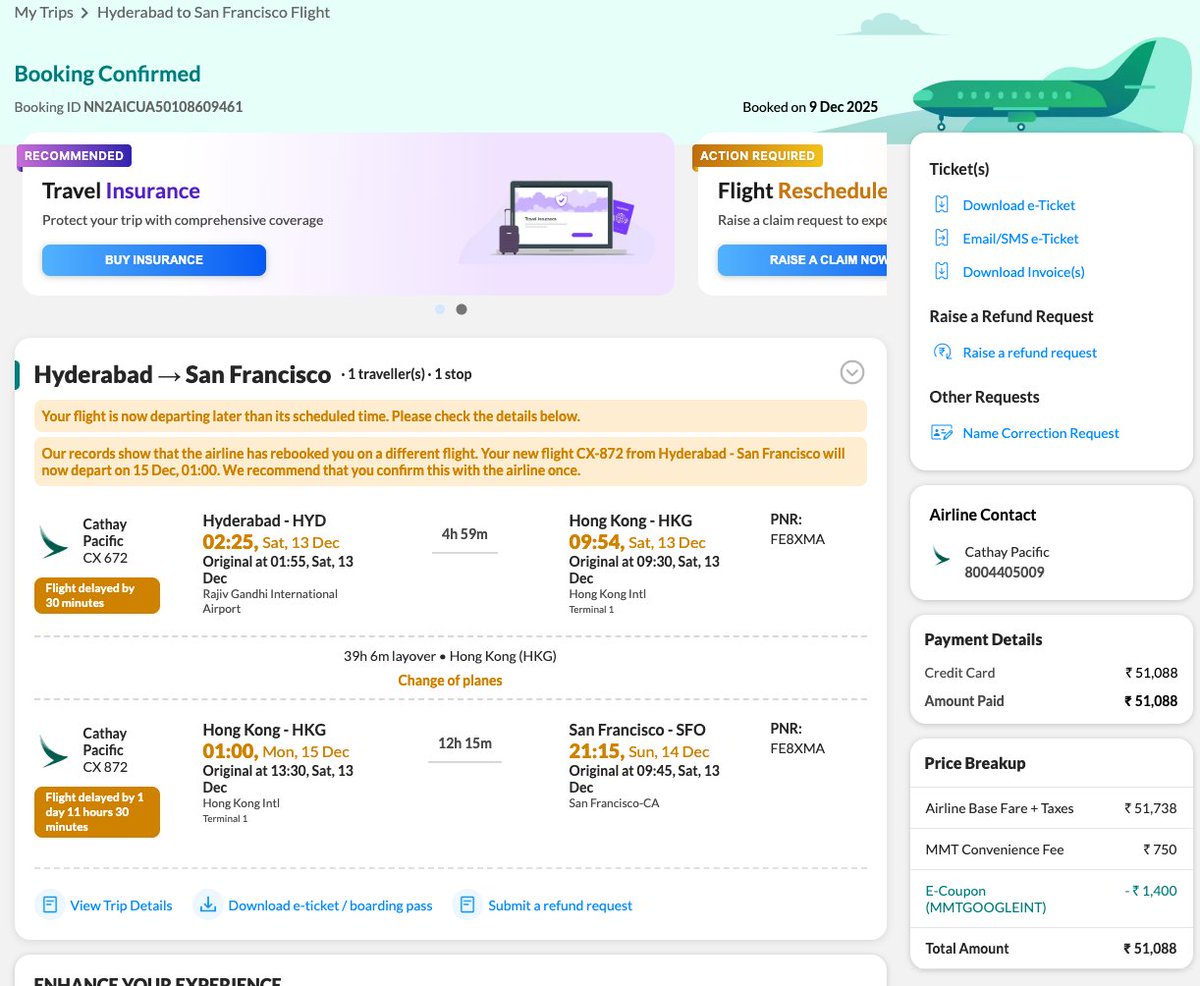Click the 'Flight delayed by 30 minutes' badge

point(97,595)
